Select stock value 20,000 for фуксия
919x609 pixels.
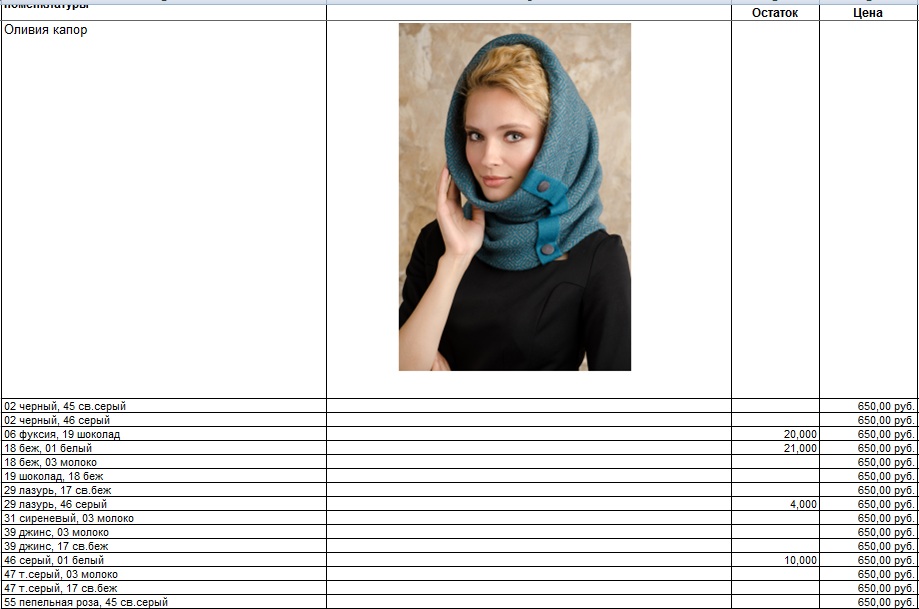775,434
